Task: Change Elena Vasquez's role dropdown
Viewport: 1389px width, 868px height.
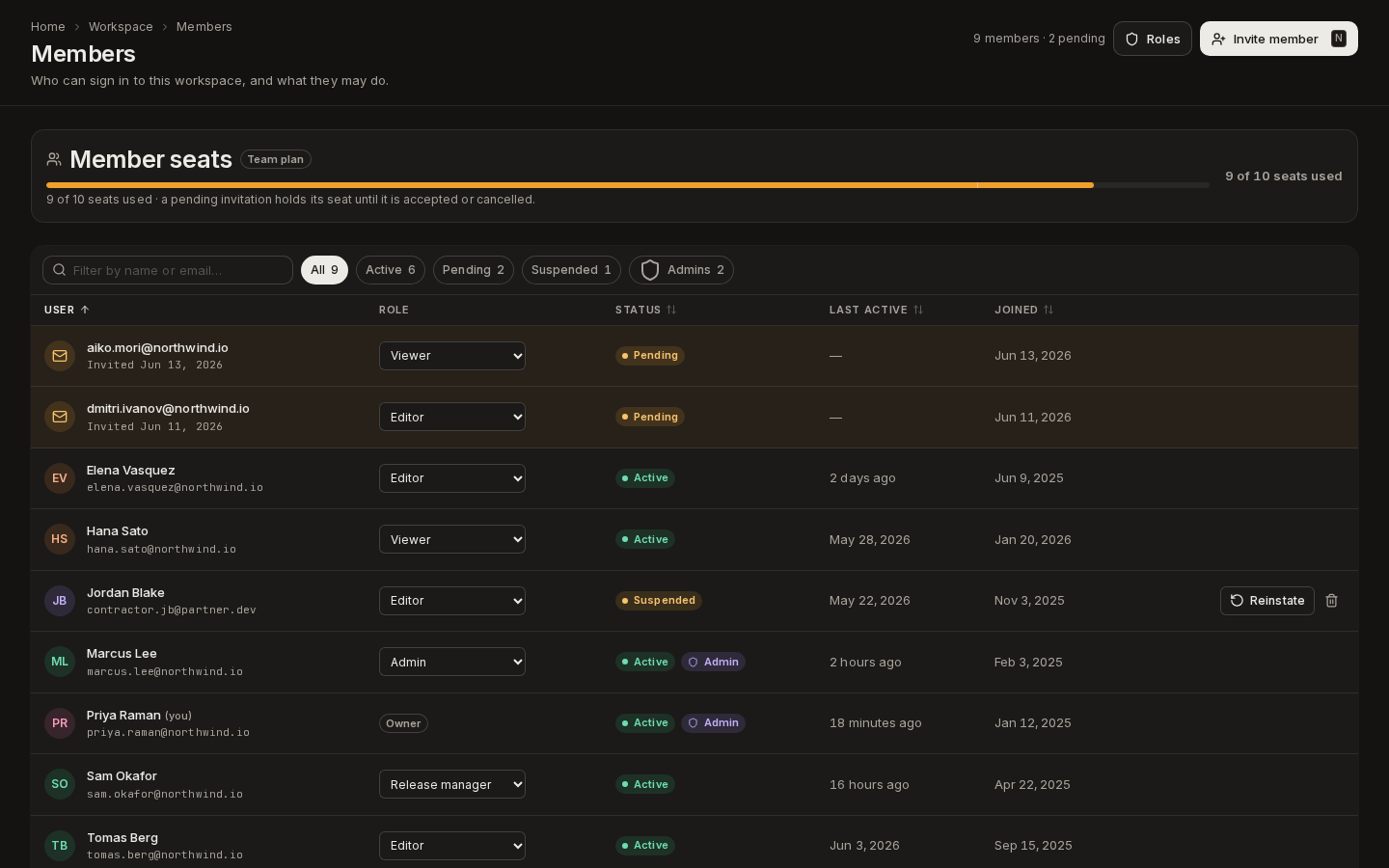Action: [452, 478]
